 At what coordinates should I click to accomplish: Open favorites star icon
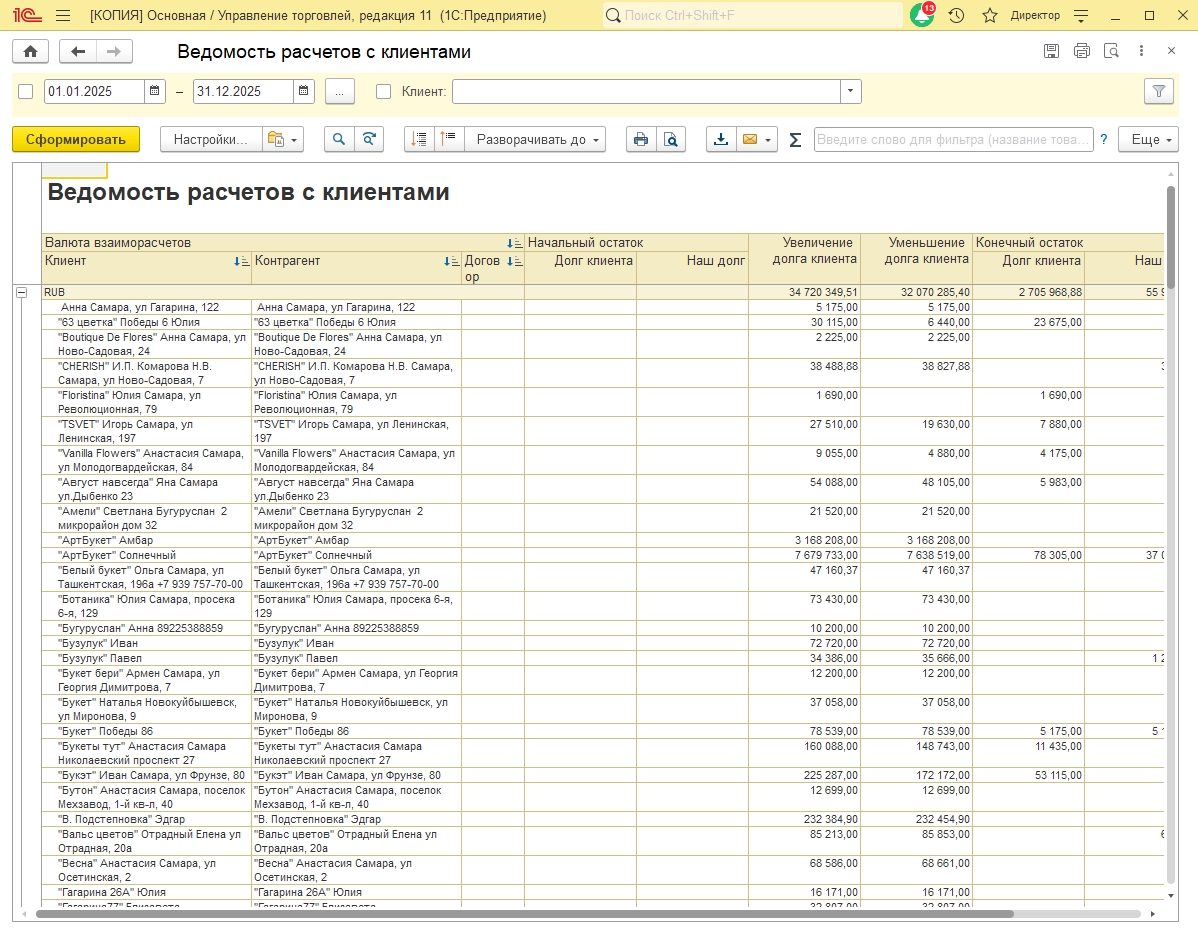point(989,15)
